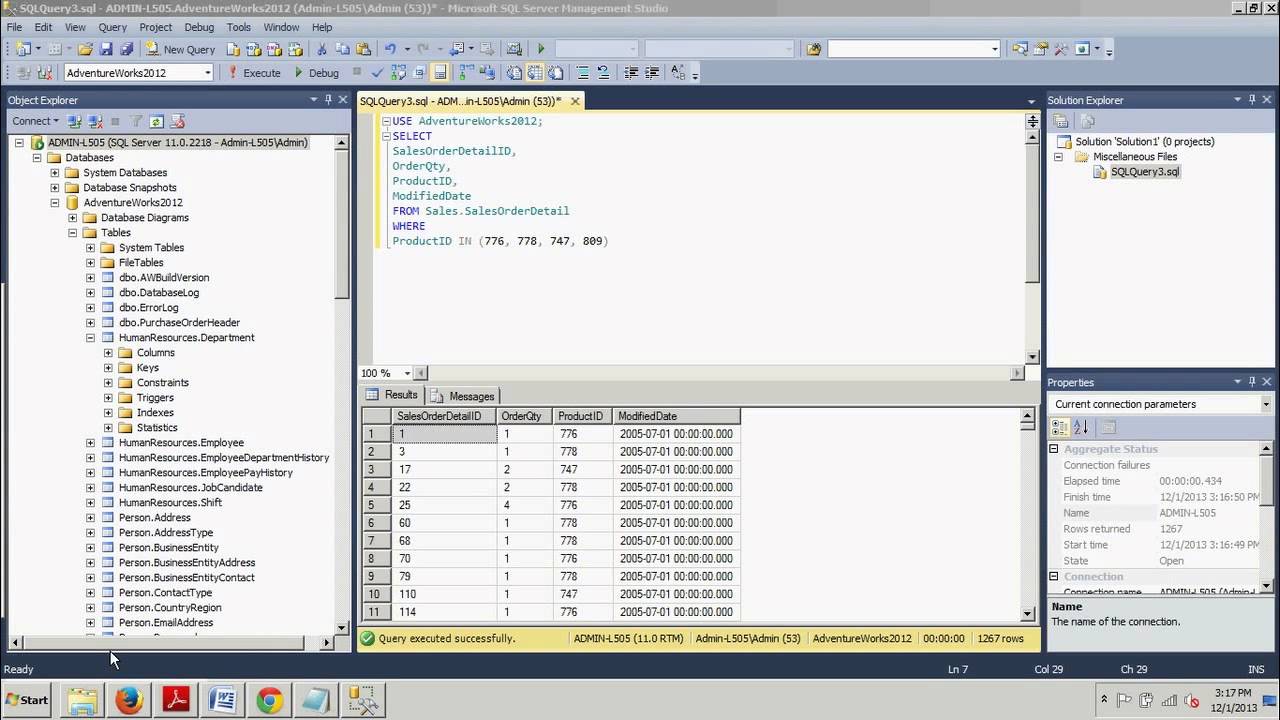Viewport: 1280px width, 720px height.
Task: Select results grid row 5 header
Action: pyautogui.click(x=376, y=506)
